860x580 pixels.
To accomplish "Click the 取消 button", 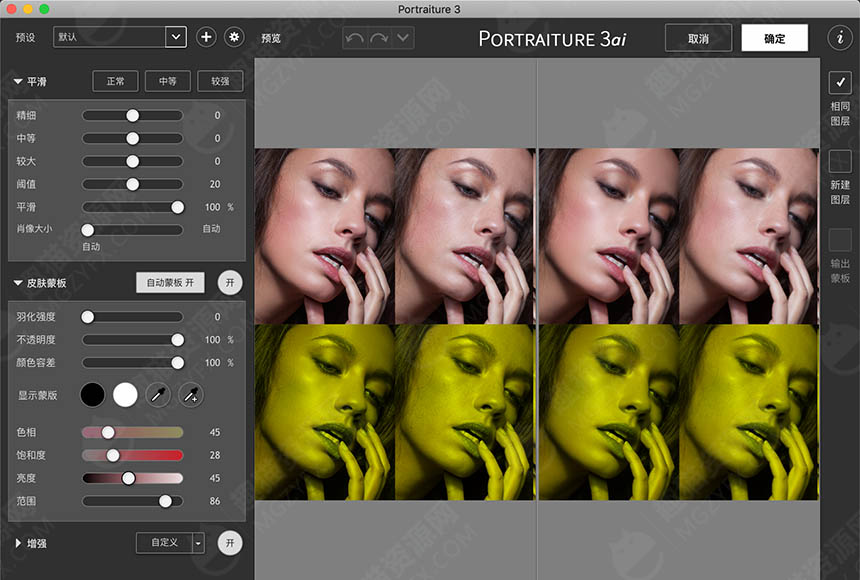I will tap(698, 38).
